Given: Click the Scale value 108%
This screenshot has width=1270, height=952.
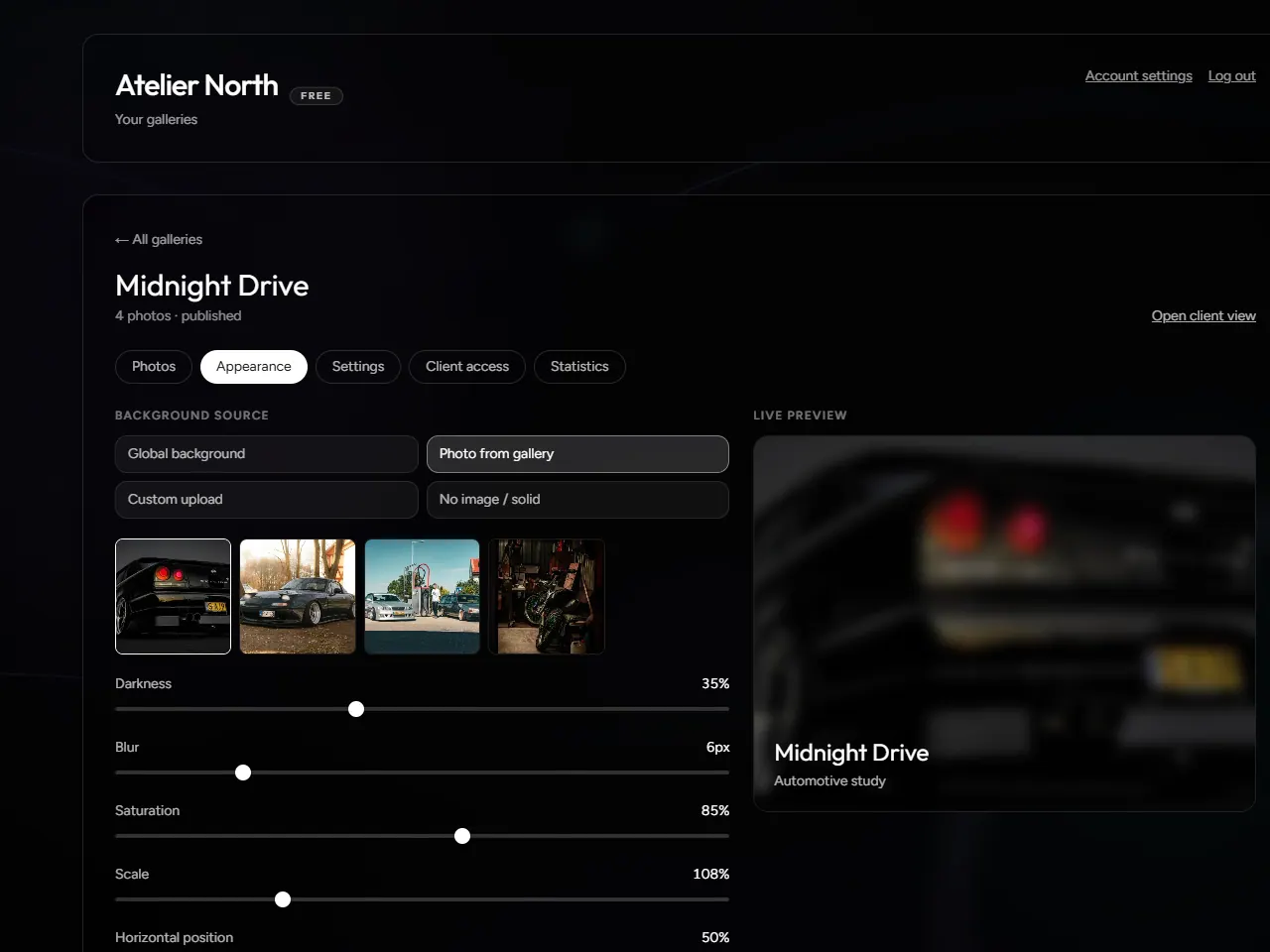Looking at the screenshot, I should [711, 874].
